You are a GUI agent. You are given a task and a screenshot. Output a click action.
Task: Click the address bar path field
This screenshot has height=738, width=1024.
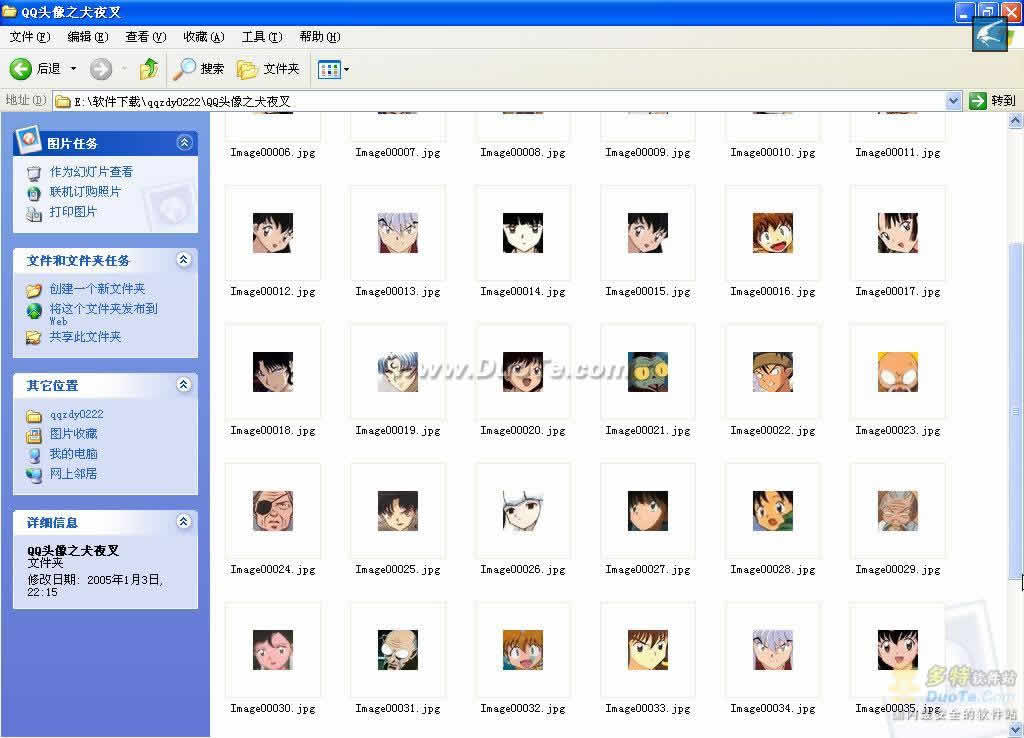coord(500,101)
